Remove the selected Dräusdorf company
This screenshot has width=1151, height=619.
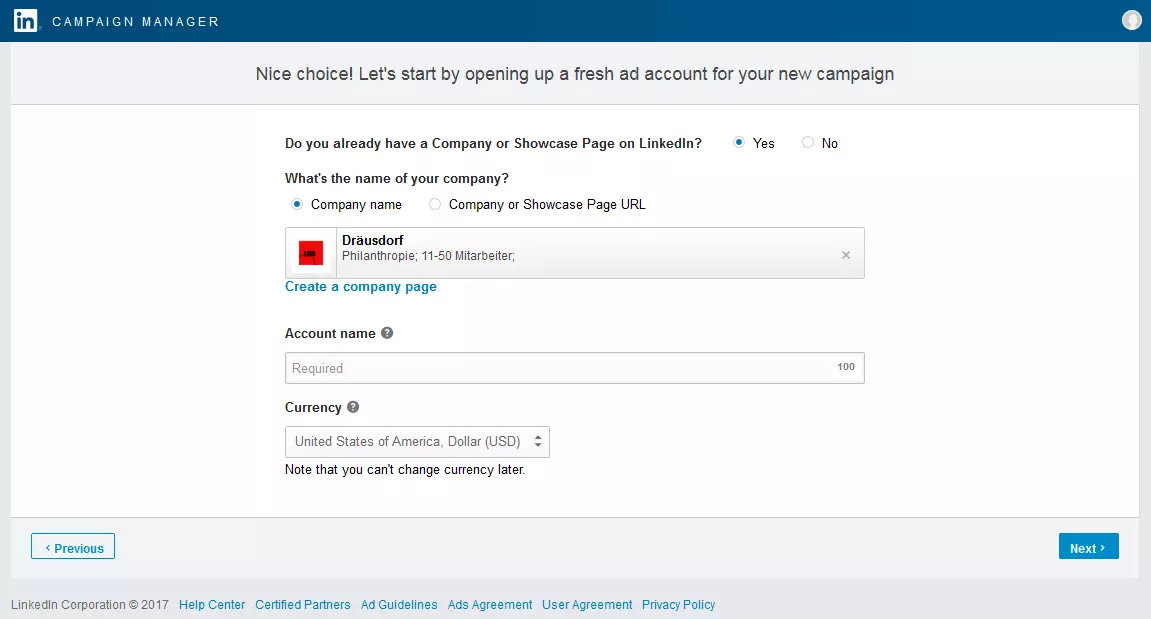coord(846,255)
